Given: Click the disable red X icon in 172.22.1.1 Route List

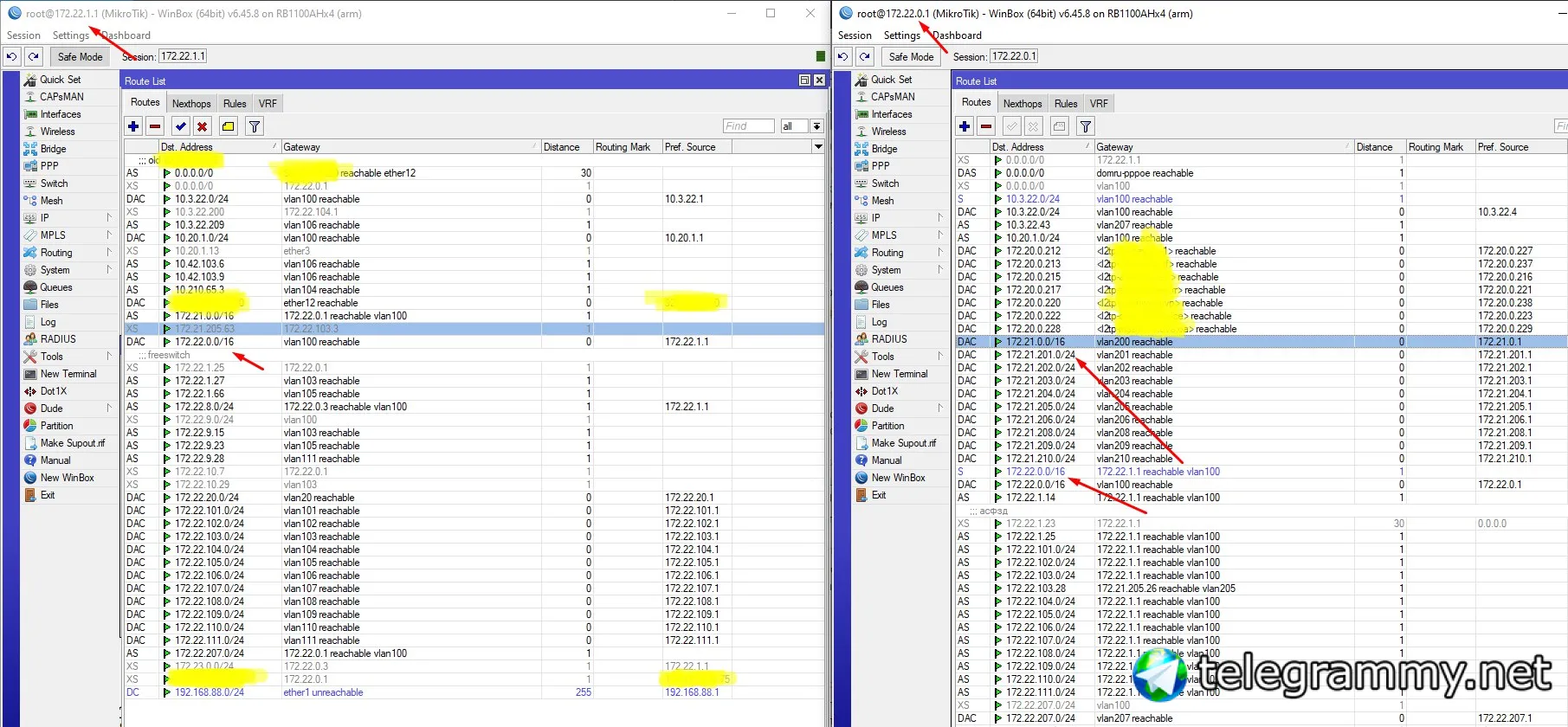Looking at the screenshot, I should tap(202, 126).
